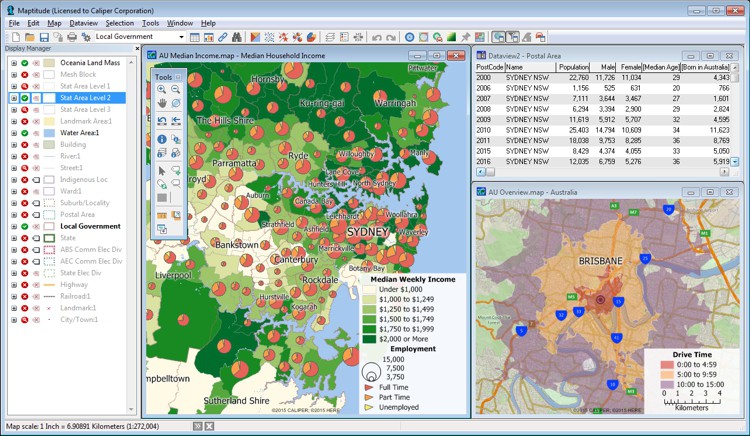Toggle visibility status of Water Area:1 layer
This screenshot has height=436, width=750.
click(x=24, y=133)
